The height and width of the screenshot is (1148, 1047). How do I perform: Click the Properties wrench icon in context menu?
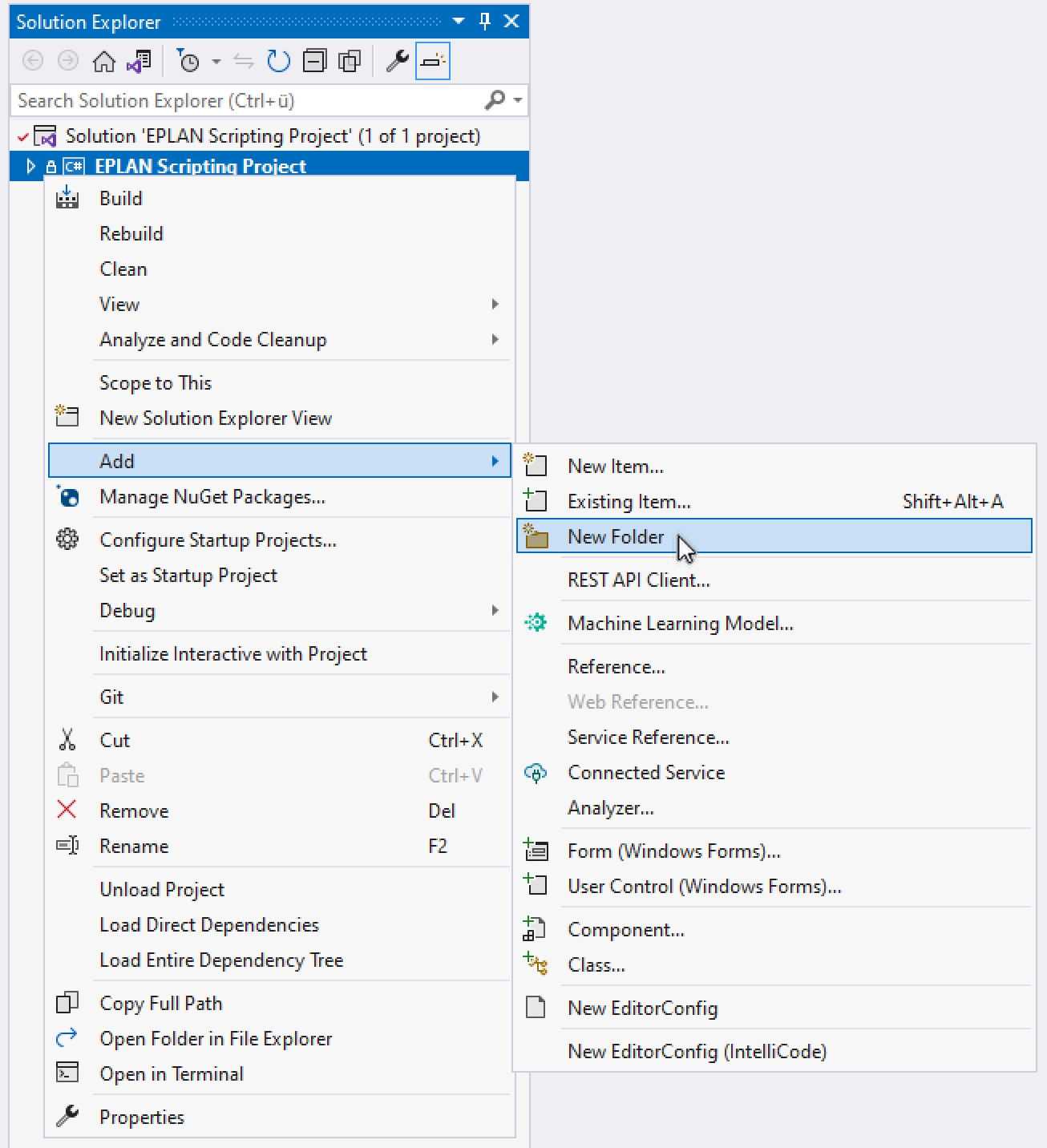pos(67,1116)
